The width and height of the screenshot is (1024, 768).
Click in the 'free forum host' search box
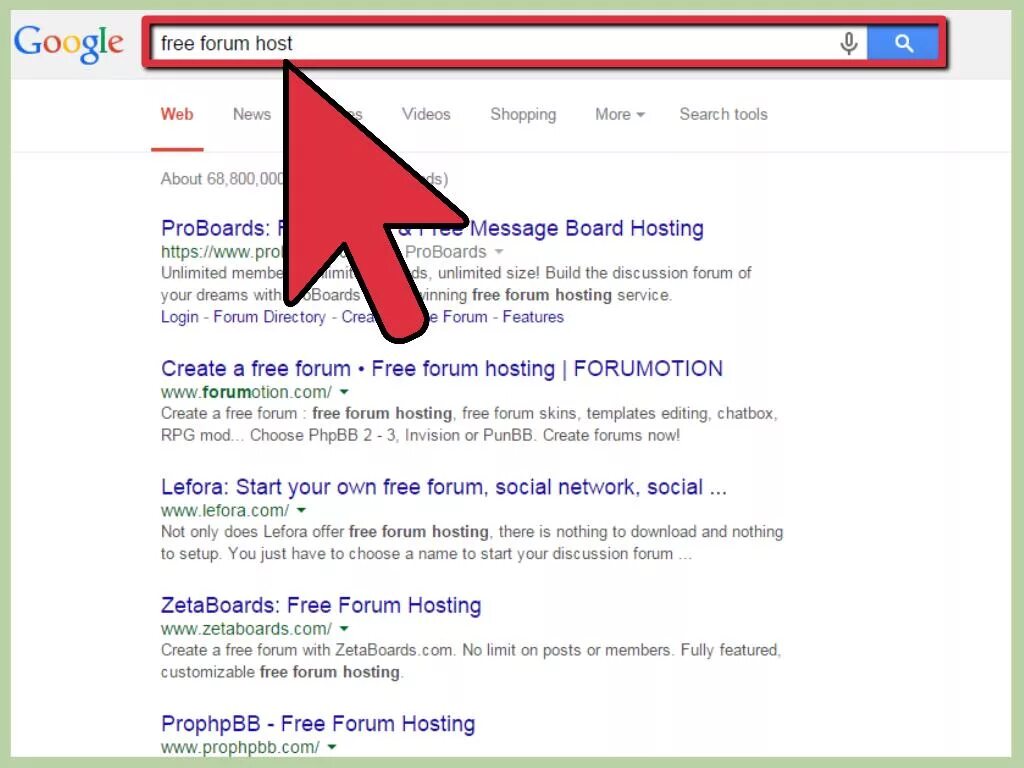494,43
